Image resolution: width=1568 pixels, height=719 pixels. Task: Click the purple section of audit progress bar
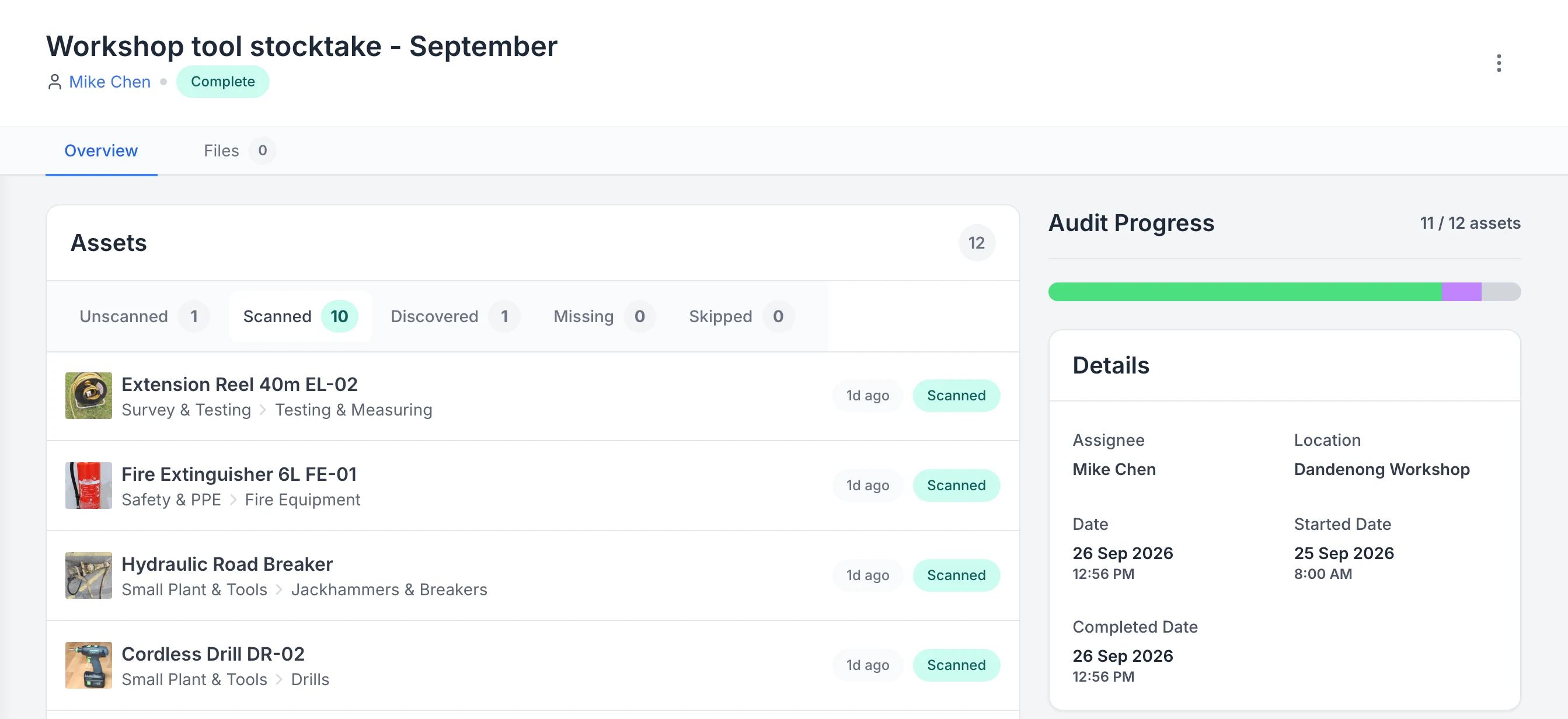pos(1462,292)
